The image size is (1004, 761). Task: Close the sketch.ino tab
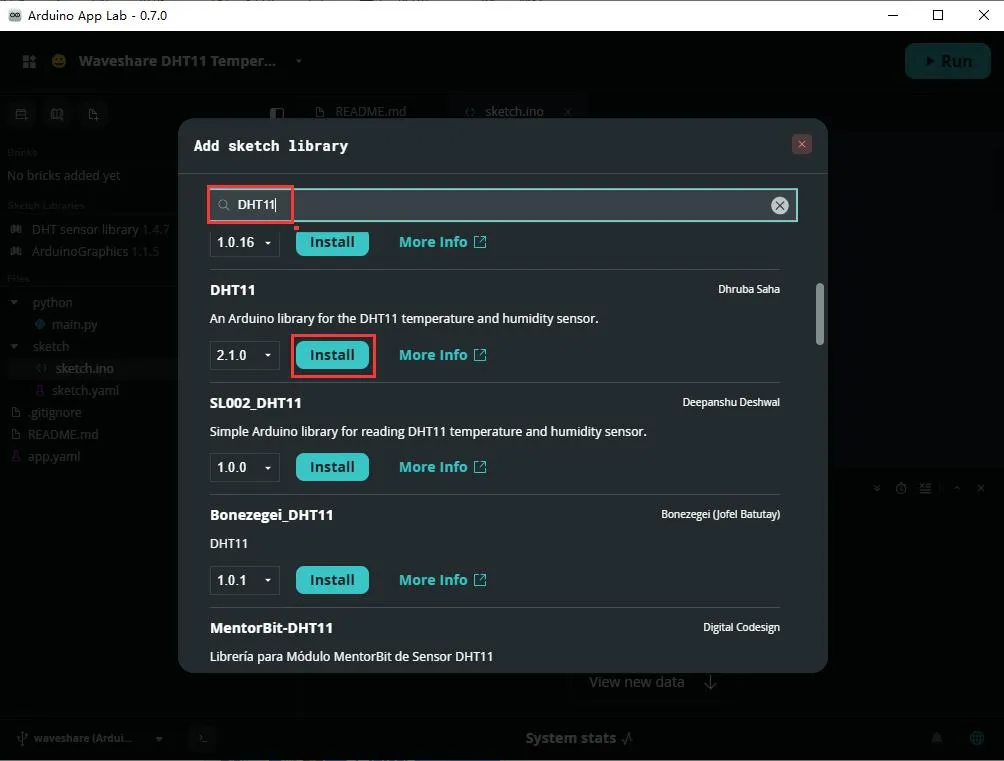point(568,111)
